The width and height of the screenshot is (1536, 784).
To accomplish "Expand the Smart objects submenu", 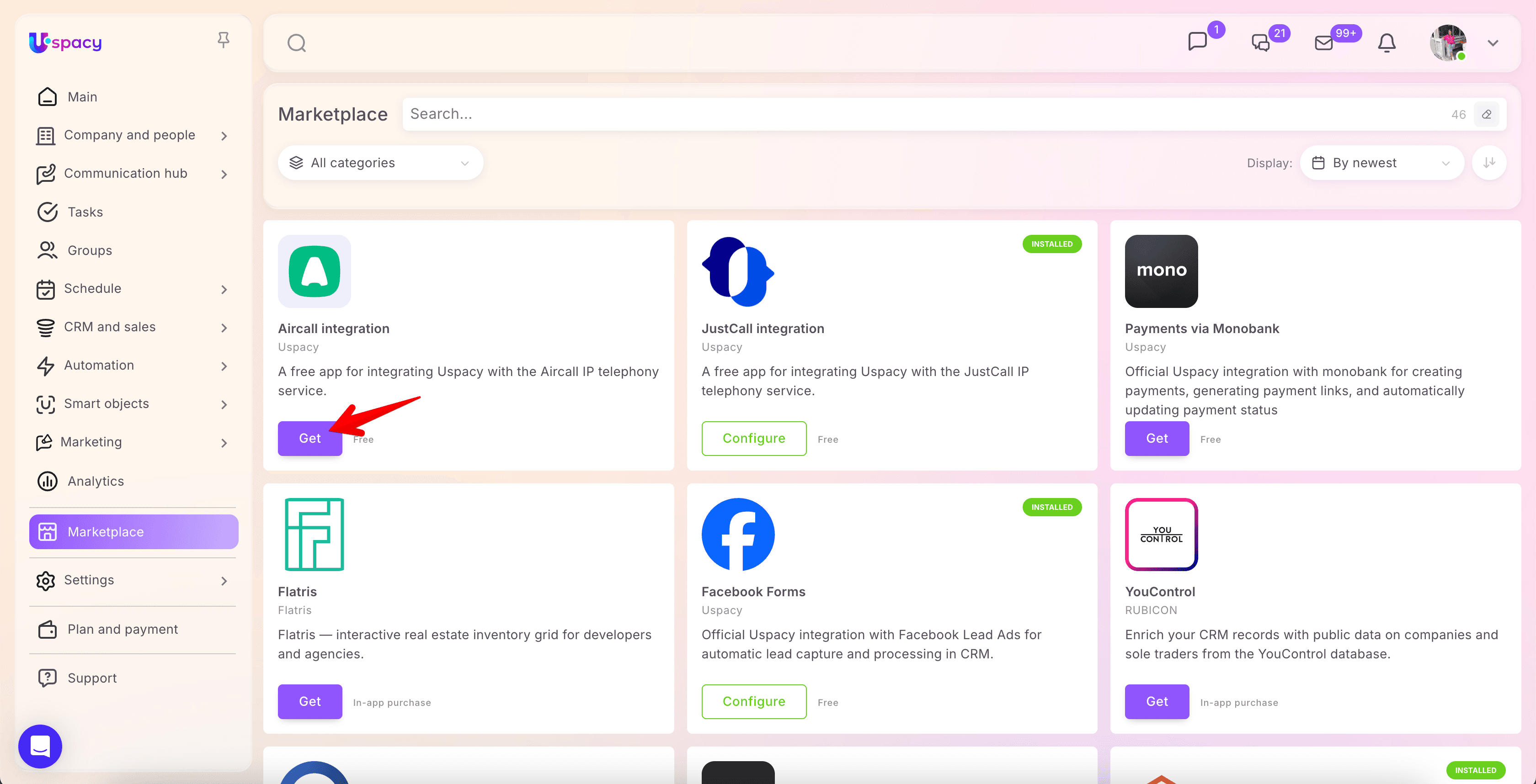I will tap(224, 404).
